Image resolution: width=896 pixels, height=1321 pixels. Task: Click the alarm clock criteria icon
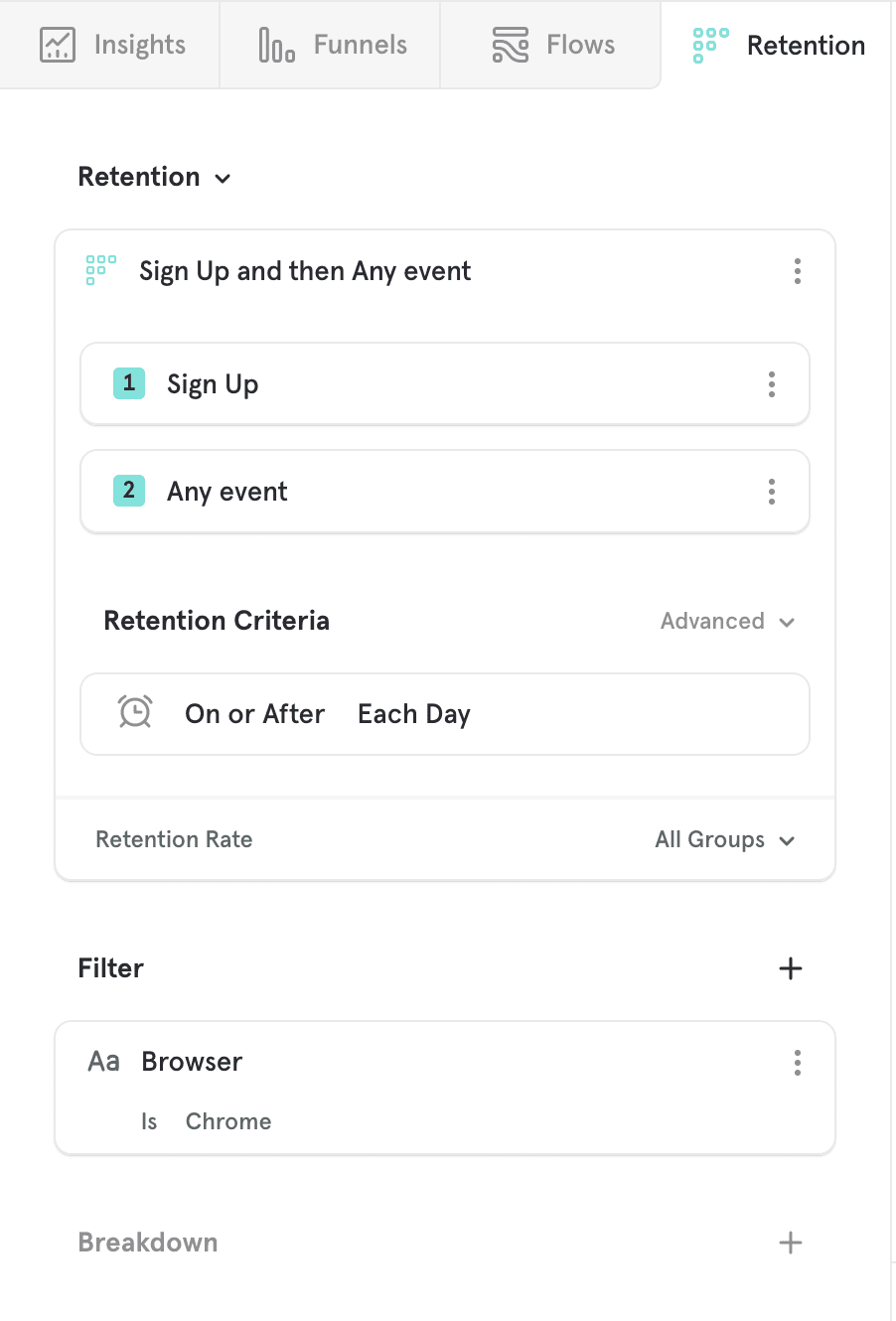pos(135,712)
